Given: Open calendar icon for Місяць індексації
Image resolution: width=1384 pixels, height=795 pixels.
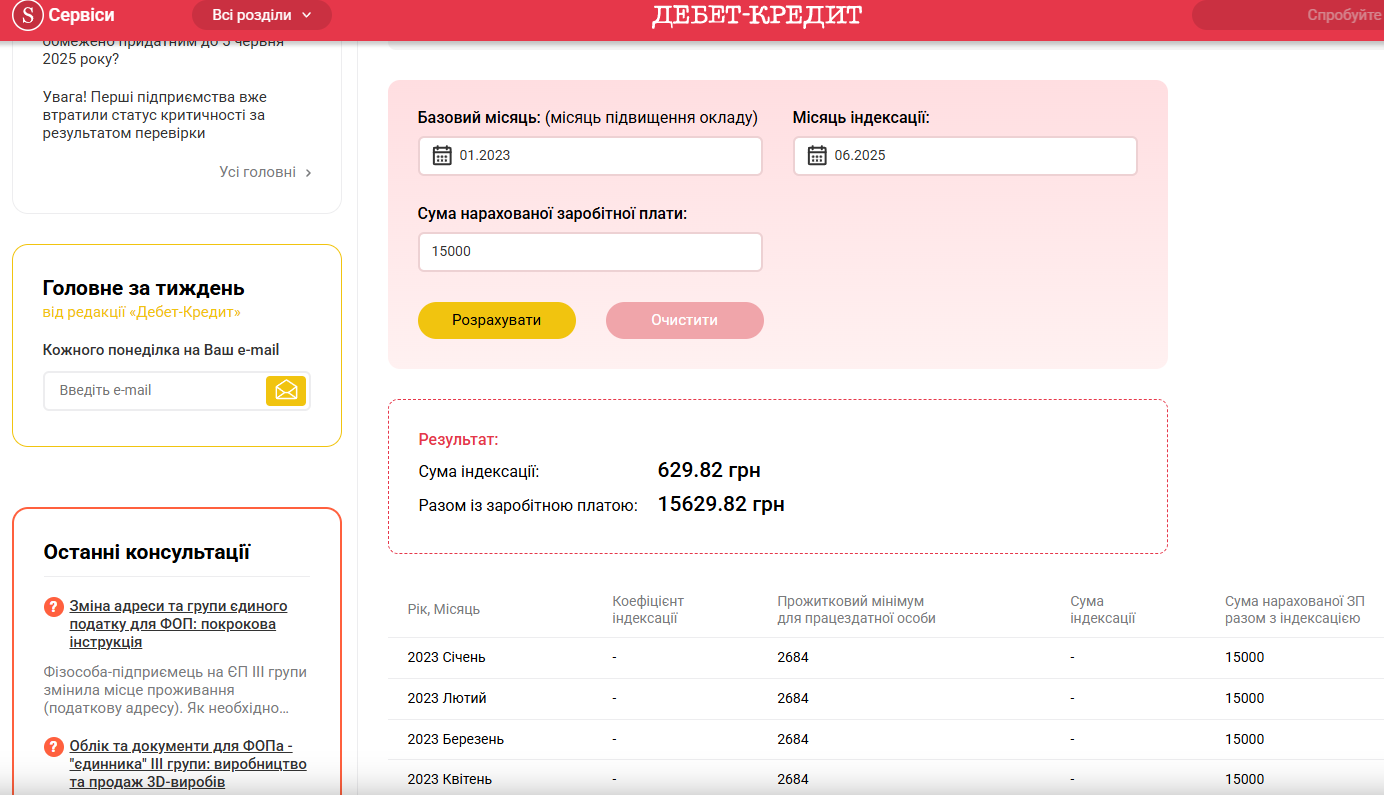Looking at the screenshot, I should 817,155.
